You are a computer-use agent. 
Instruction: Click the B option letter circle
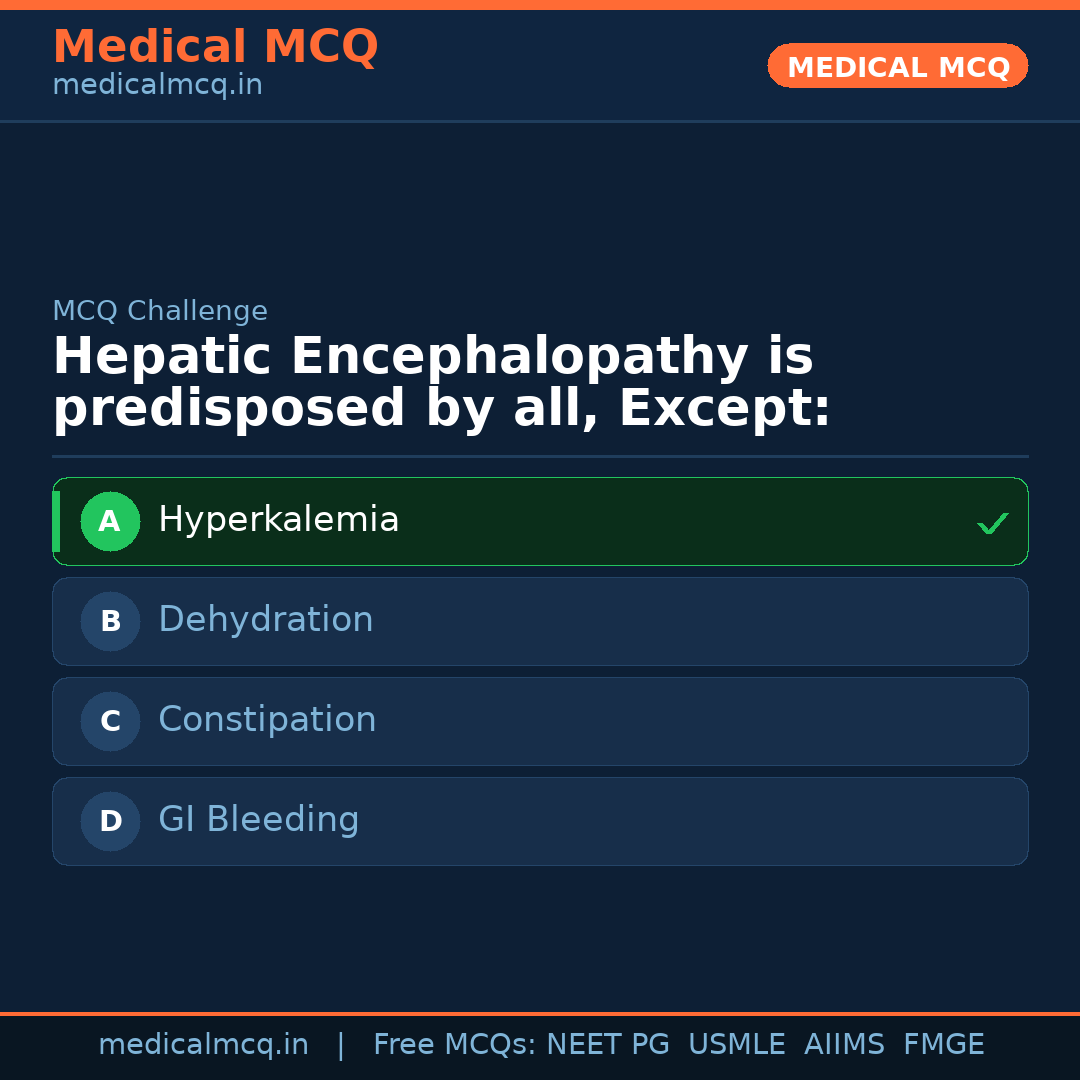point(110,621)
